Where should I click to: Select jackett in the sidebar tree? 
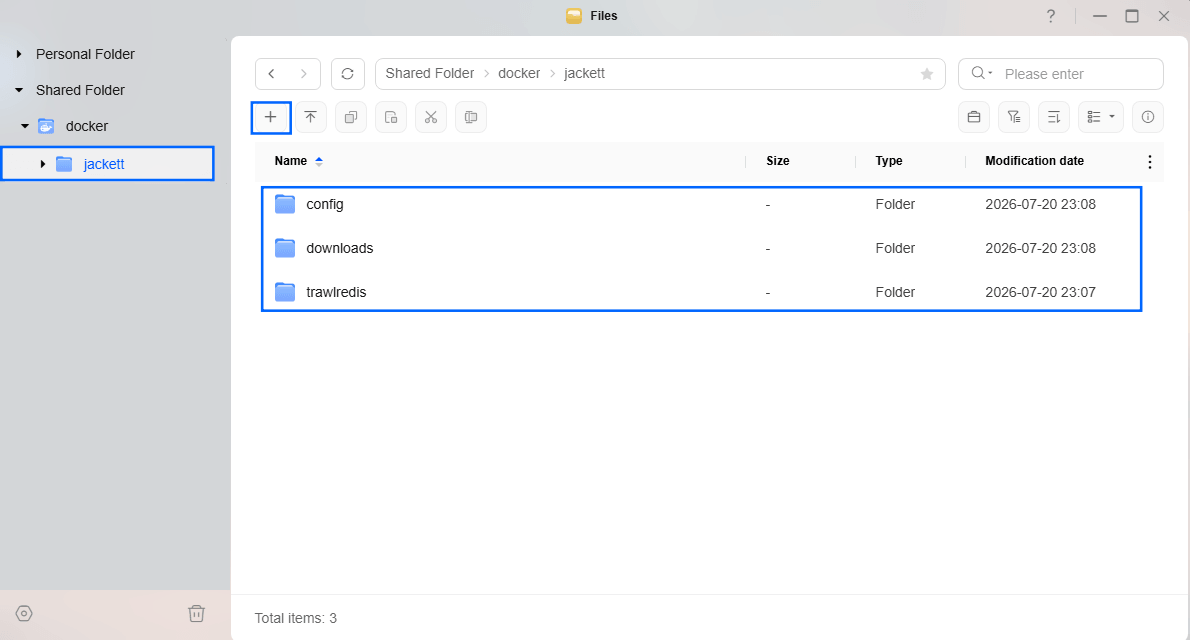click(x=104, y=164)
